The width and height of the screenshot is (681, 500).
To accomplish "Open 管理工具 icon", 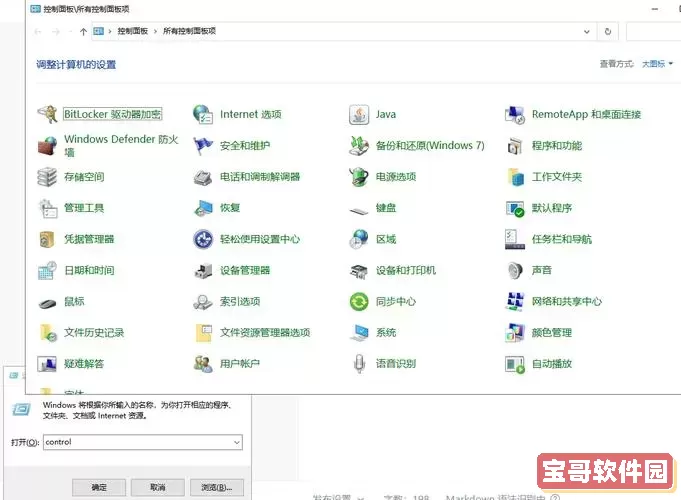I will (x=47, y=208).
